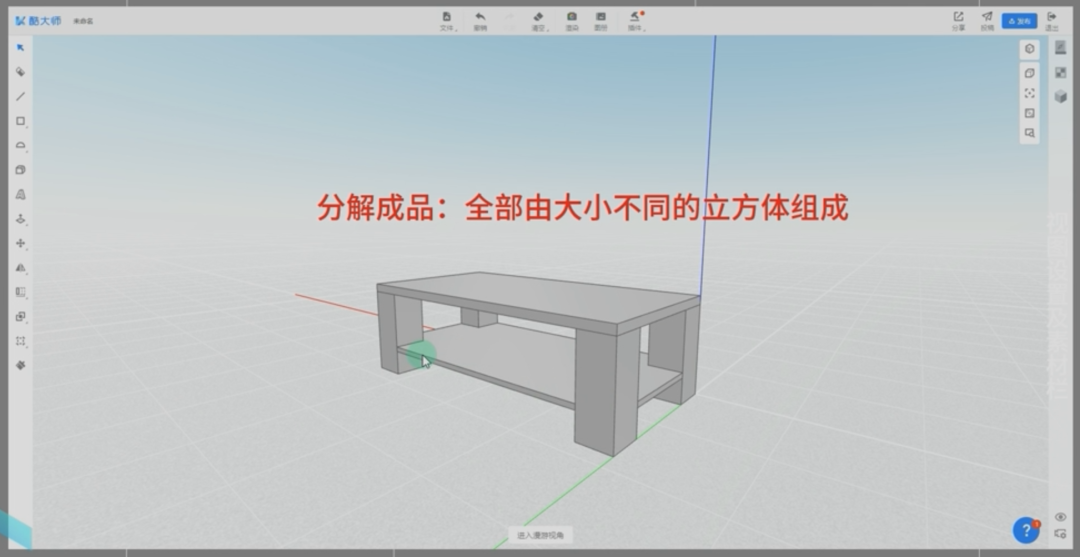Open the 文件 file menu
This screenshot has width=1080, height=557.
tap(447, 21)
